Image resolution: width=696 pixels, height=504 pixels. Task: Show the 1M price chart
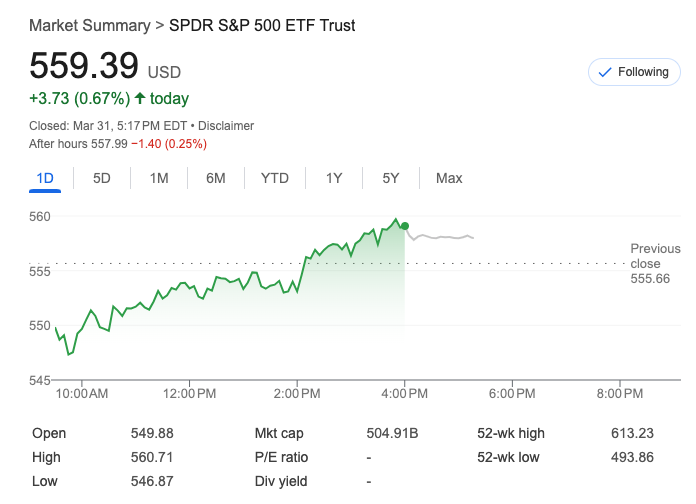159,178
